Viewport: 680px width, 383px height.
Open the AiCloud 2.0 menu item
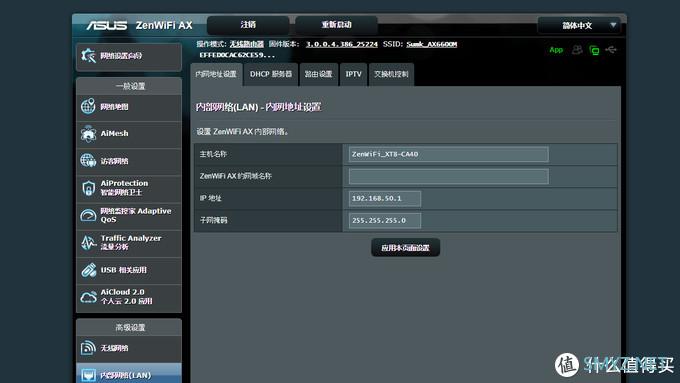(x=129, y=297)
